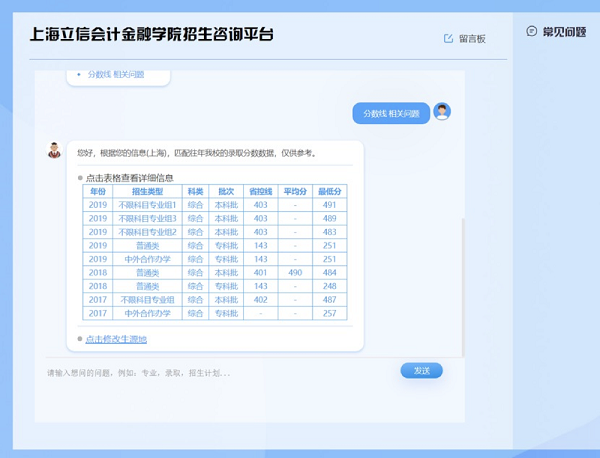Click the lowest score 484 cell
The width and height of the screenshot is (600, 458).
coord(329,272)
